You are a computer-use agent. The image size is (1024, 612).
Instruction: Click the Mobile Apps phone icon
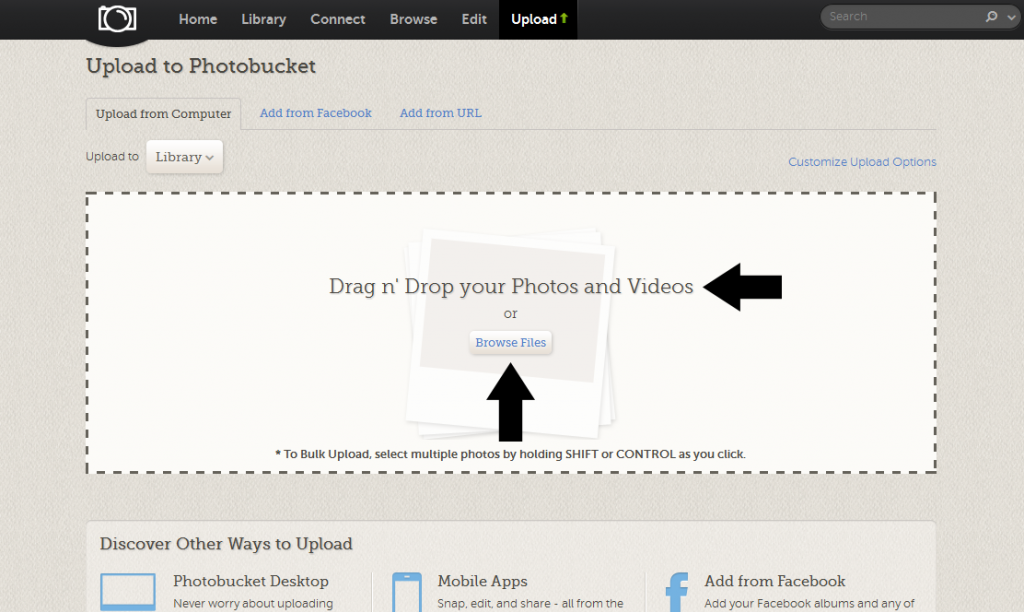pos(406,592)
